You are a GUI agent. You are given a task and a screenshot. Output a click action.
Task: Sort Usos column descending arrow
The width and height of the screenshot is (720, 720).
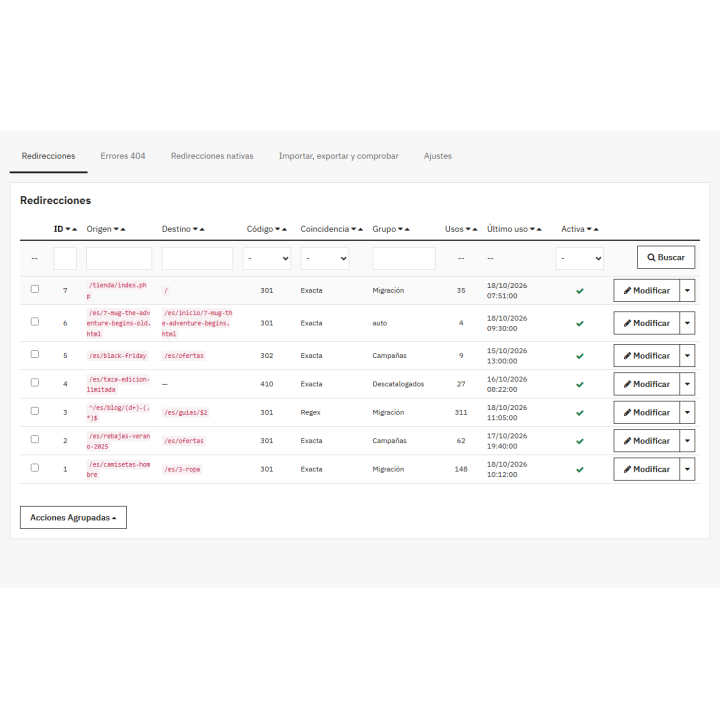[468, 229]
